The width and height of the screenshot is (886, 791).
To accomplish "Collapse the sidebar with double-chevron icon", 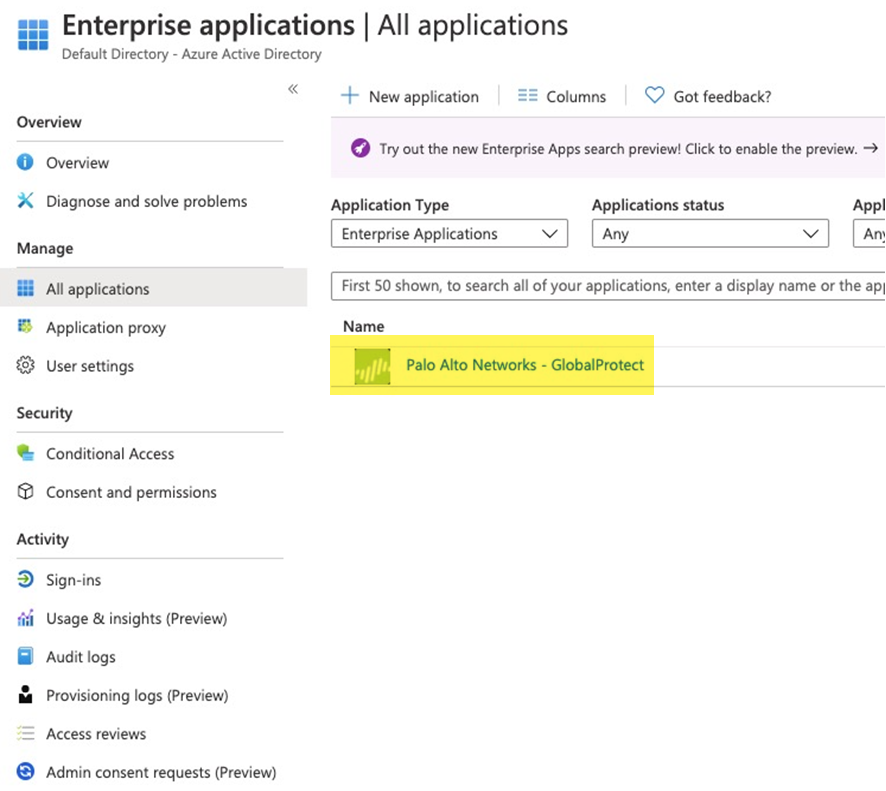I will (293, 89).
